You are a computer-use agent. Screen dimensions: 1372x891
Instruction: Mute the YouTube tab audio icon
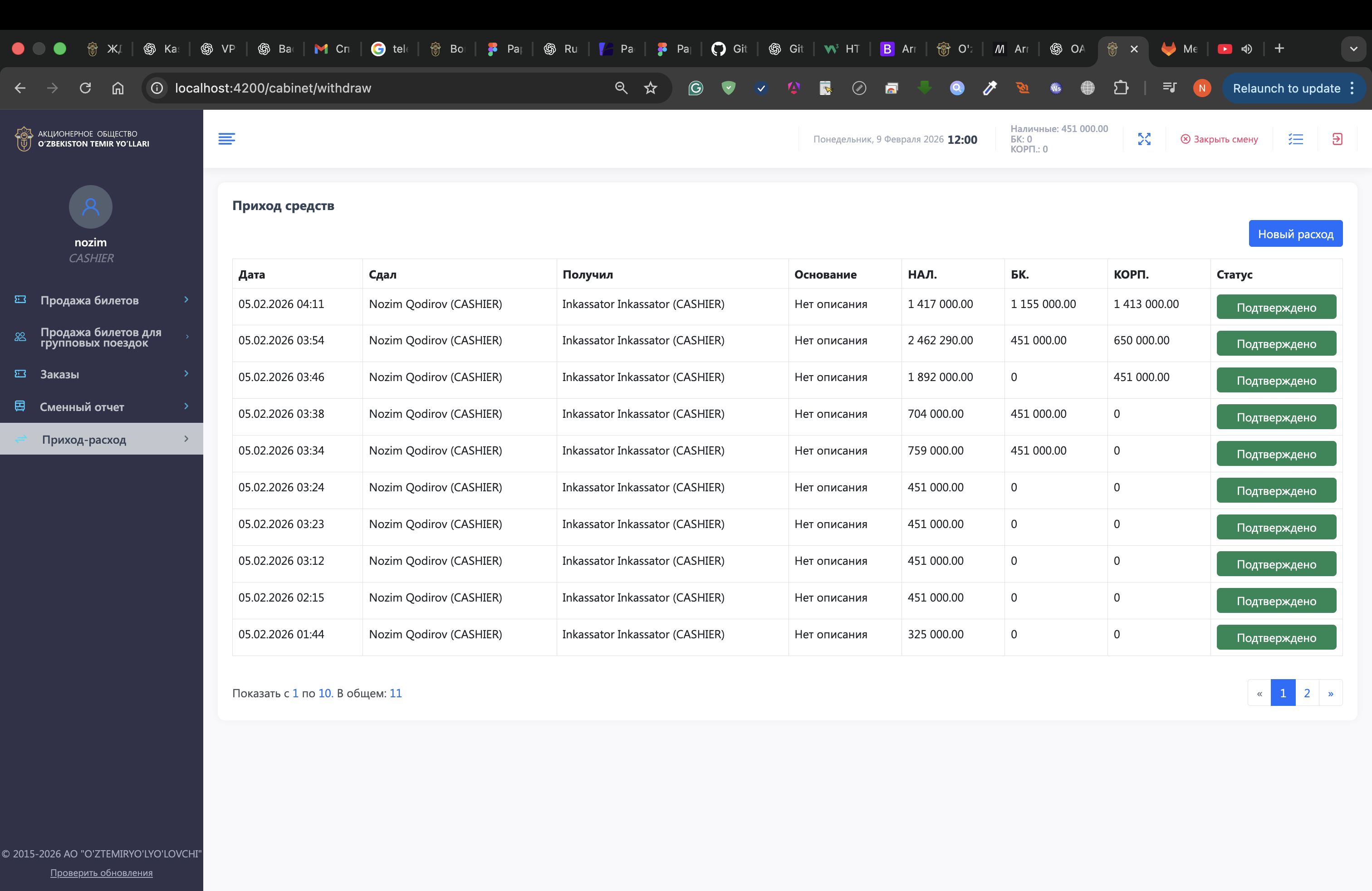tap(1246, 49)
